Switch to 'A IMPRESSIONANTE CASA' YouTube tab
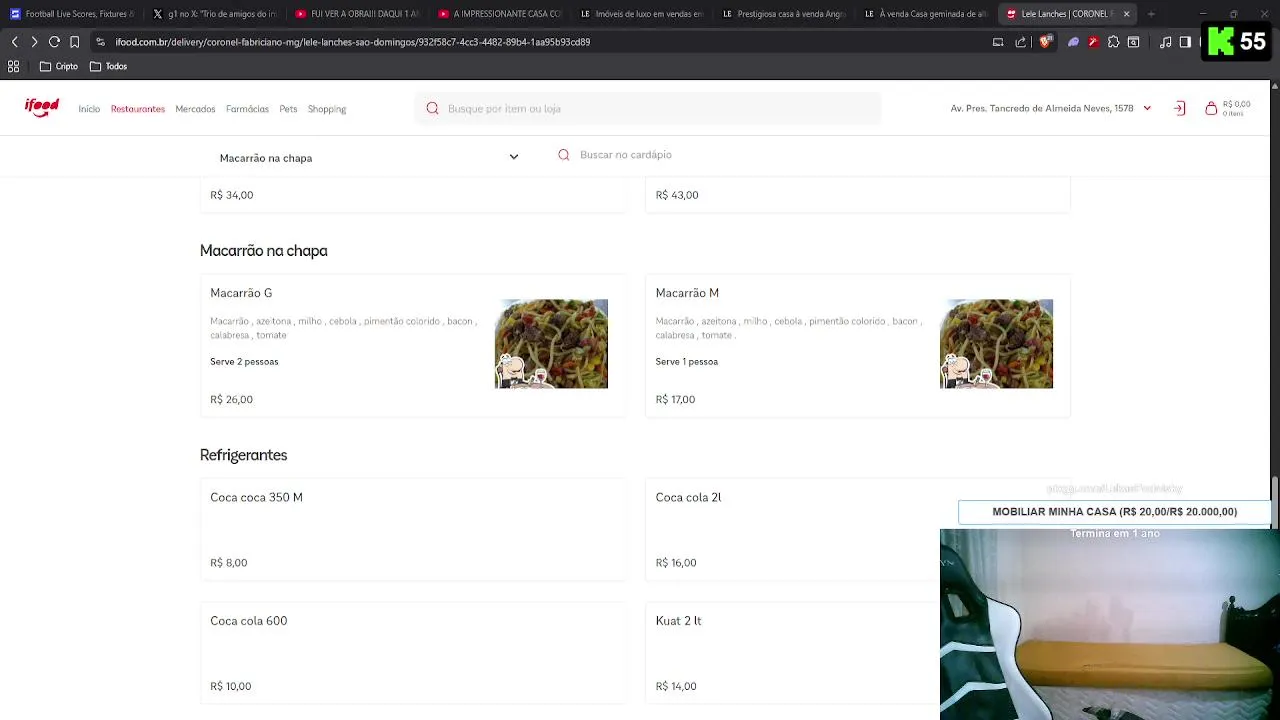The image size is (1280, 720). (x=499, y=14)
